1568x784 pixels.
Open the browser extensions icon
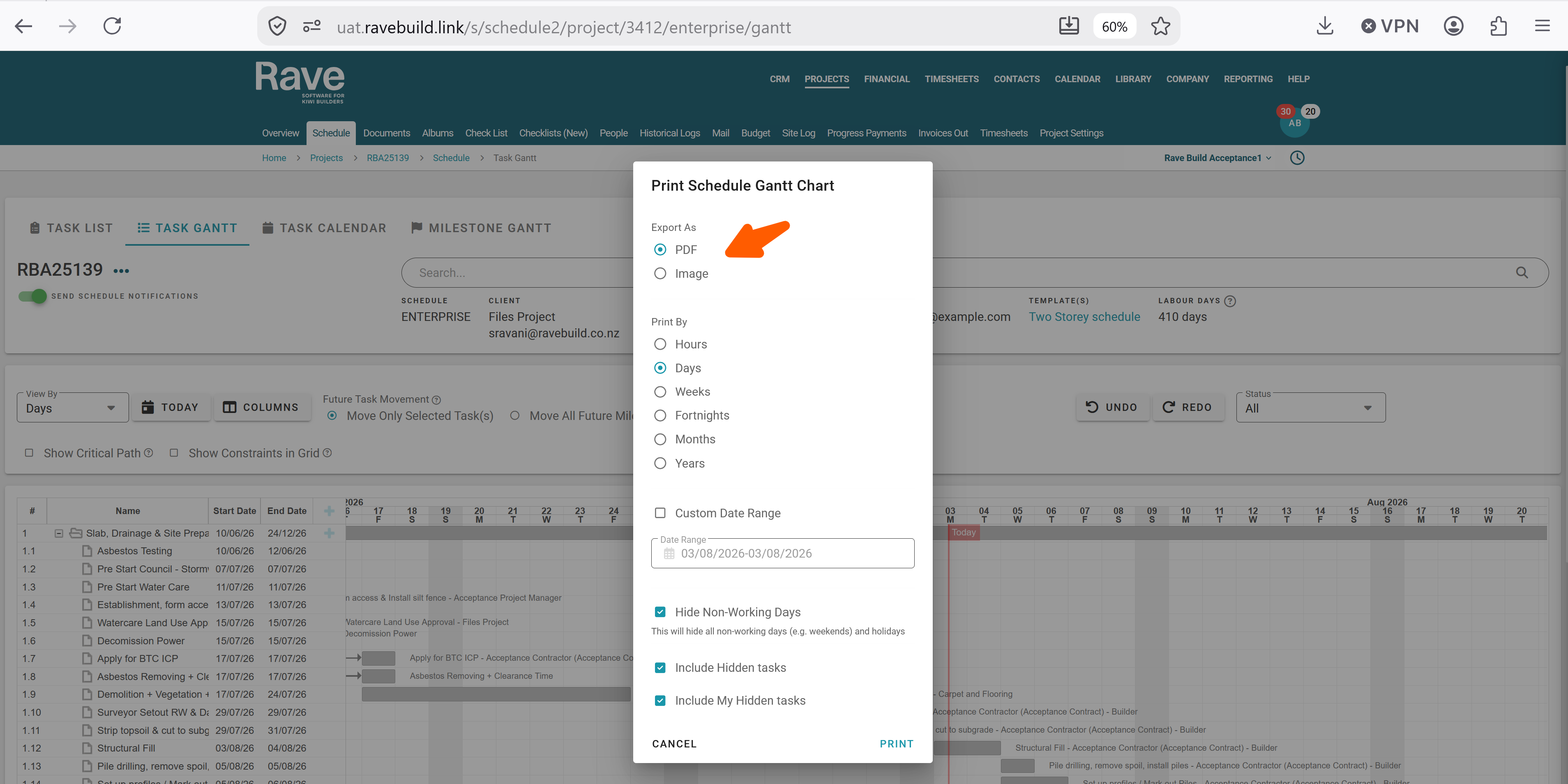tap(1499, 26)
